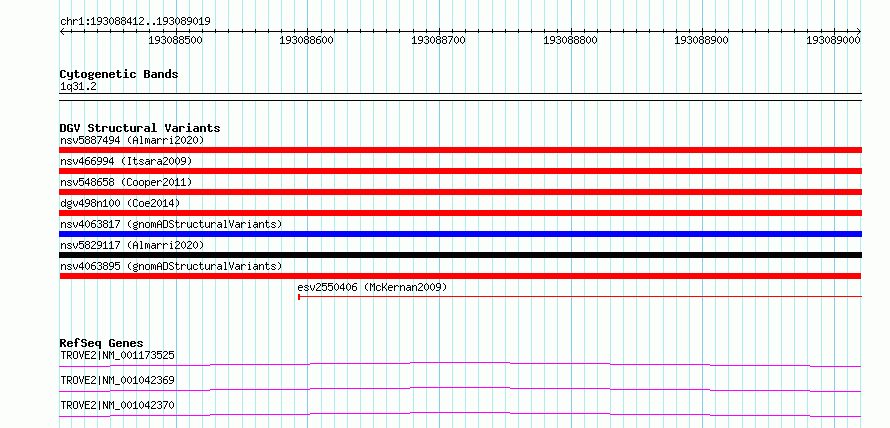This screenshot has height=428, width=890.
Task: Click the red bar under nsv5887494
Action: tap(460, 150)
